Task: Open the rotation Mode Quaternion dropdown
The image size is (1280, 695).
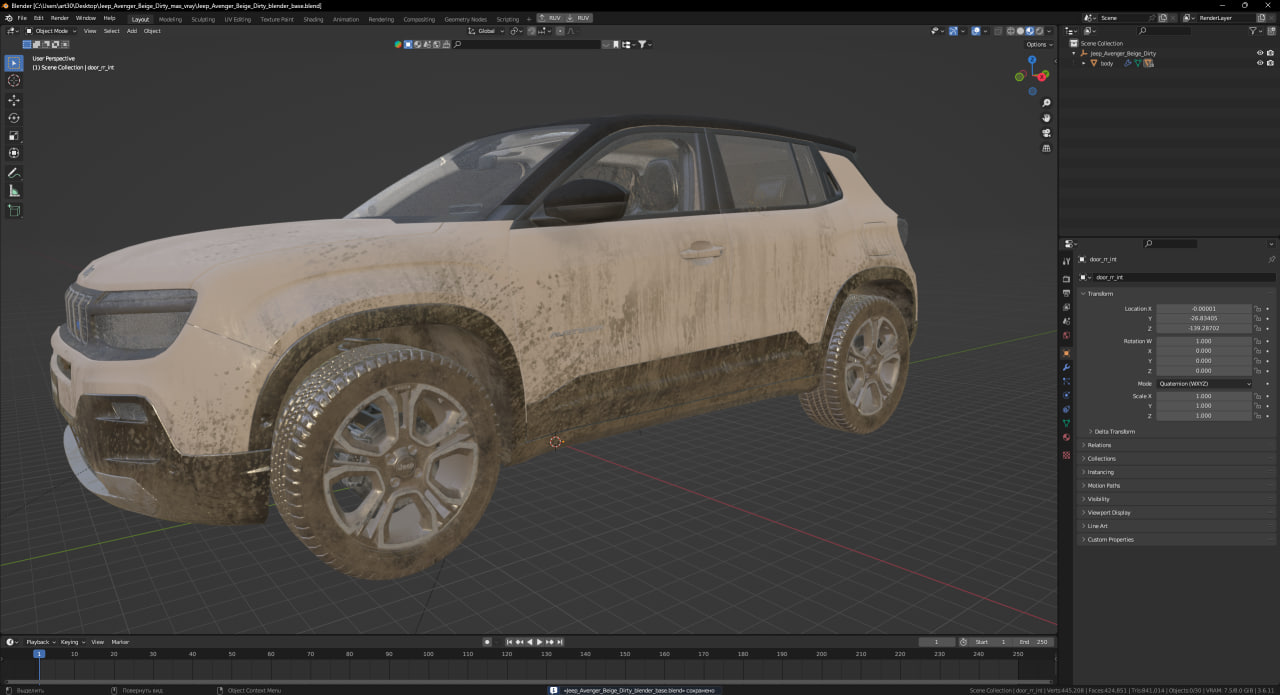Action: click(1204, 383)
